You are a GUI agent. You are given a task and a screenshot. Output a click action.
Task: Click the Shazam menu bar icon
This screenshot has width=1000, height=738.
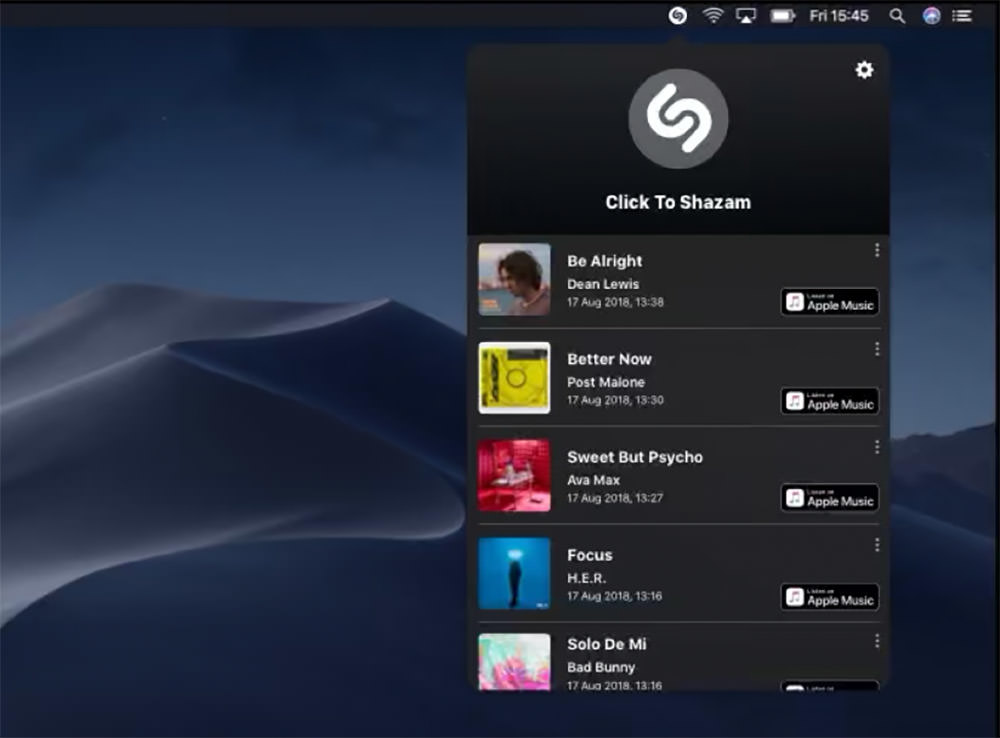coord(677,15)
